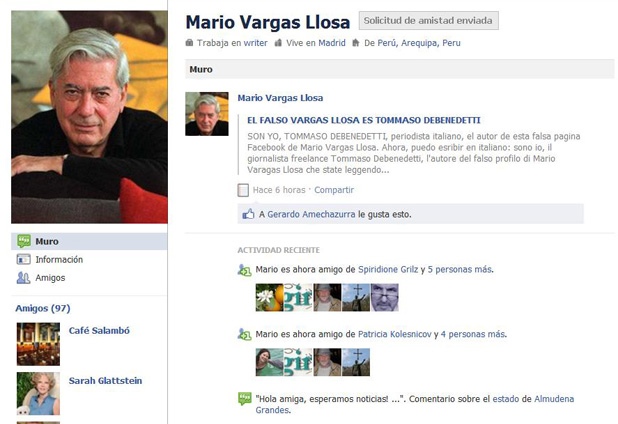Click the large profile photo
Screen dimensions: 618x424
tap(89, 117)
